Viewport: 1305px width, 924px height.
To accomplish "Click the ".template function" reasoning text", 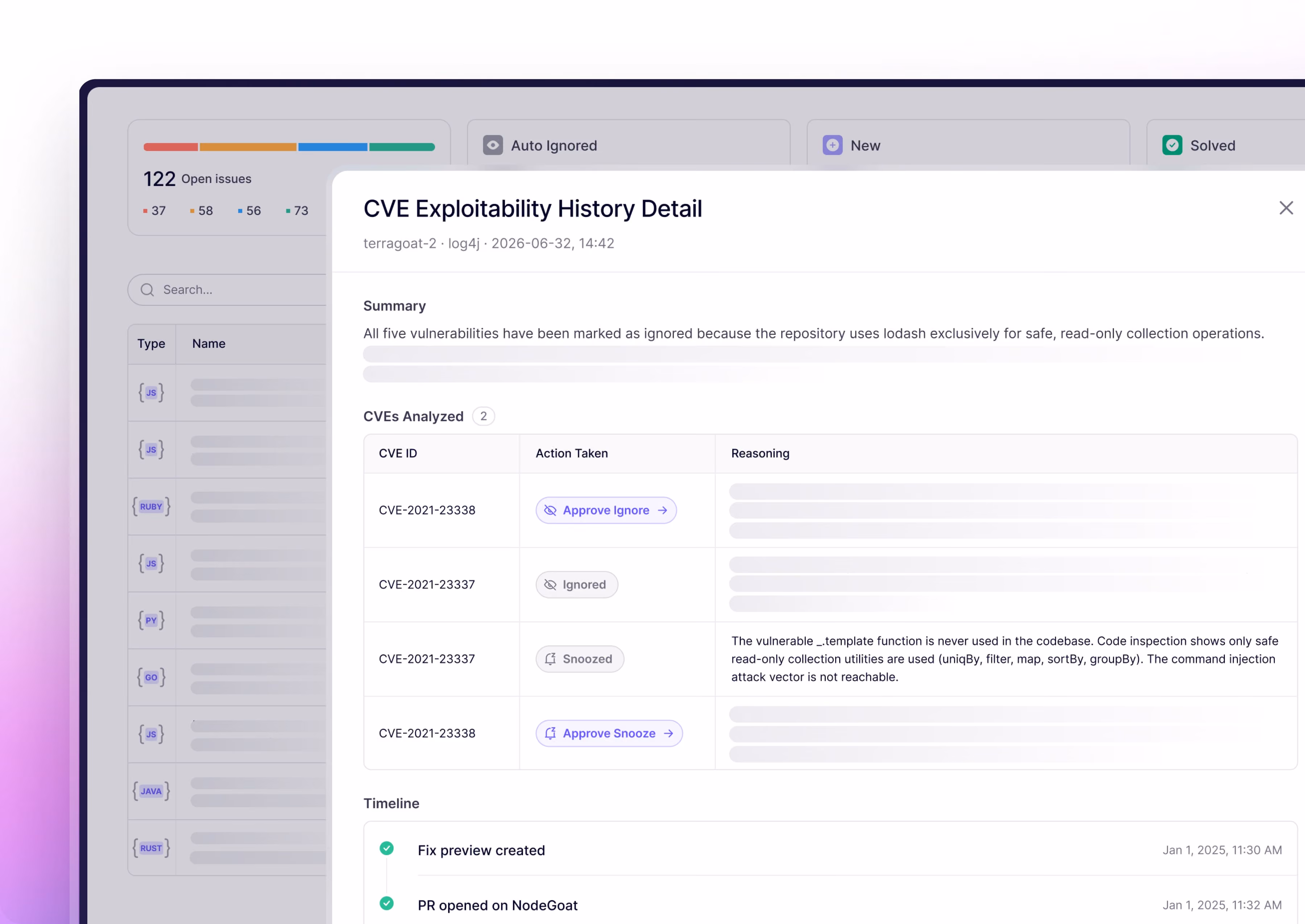I will point(1005,659).
